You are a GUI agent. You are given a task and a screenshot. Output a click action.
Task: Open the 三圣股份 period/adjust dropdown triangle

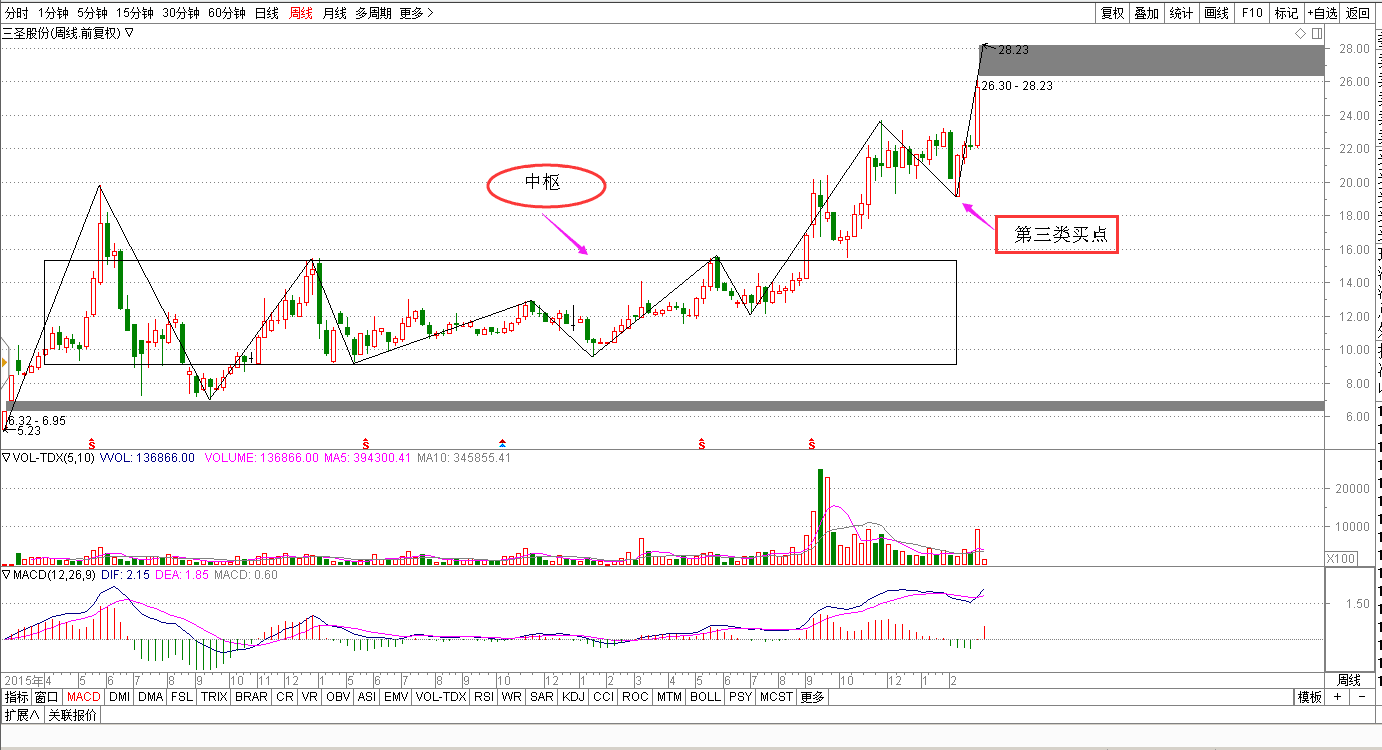click(129, 33)
